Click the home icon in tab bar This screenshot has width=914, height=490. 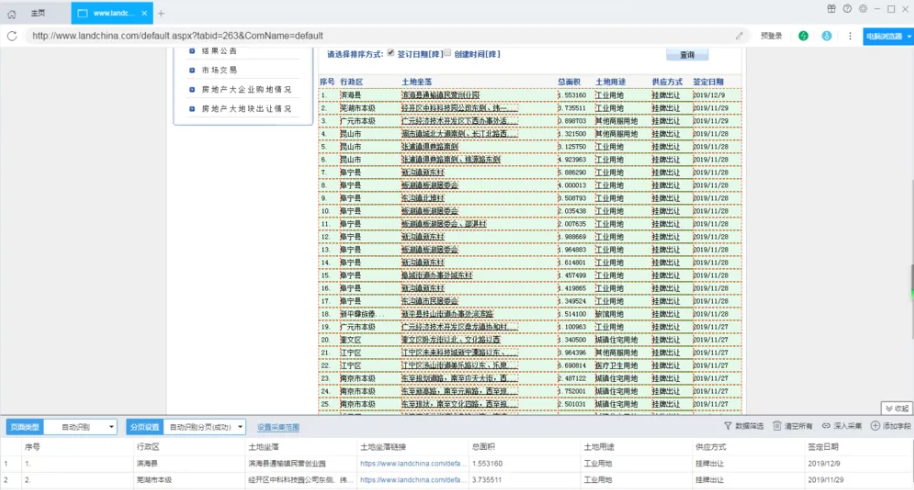coord(12,13)
